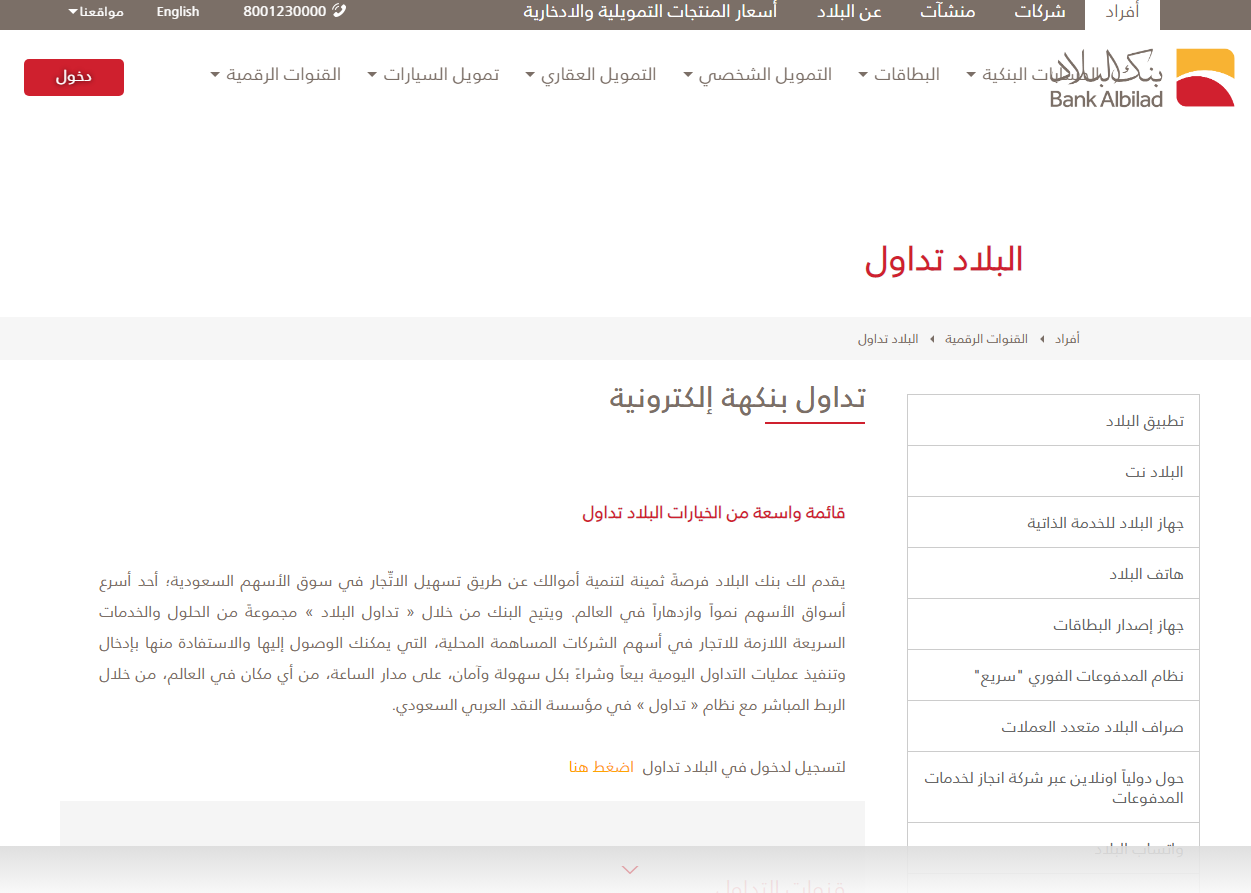Screen dimensions: 1251x893
Task: Switch to the منشآت tab
Action: pos(948,13)
